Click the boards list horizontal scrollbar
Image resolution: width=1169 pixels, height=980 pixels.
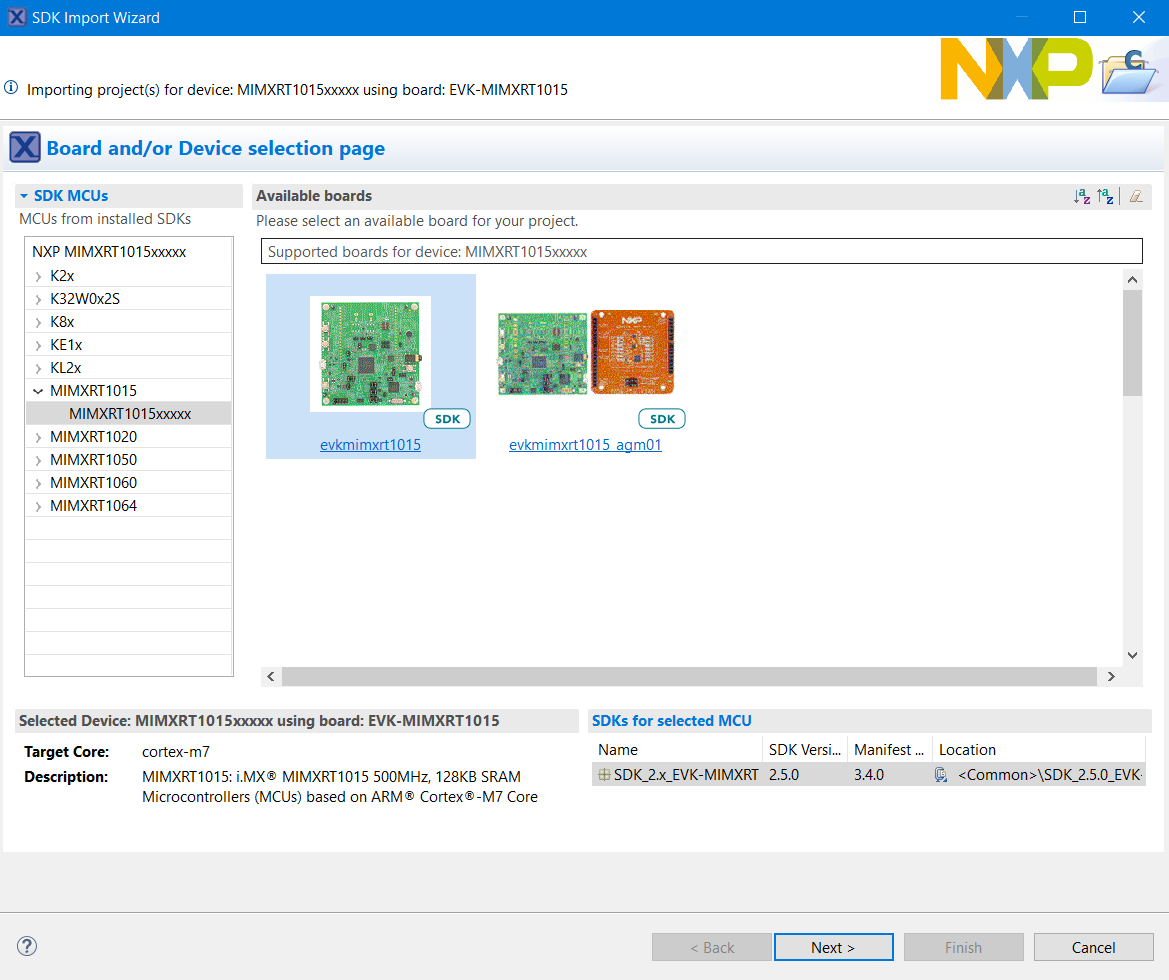(688, 677)
